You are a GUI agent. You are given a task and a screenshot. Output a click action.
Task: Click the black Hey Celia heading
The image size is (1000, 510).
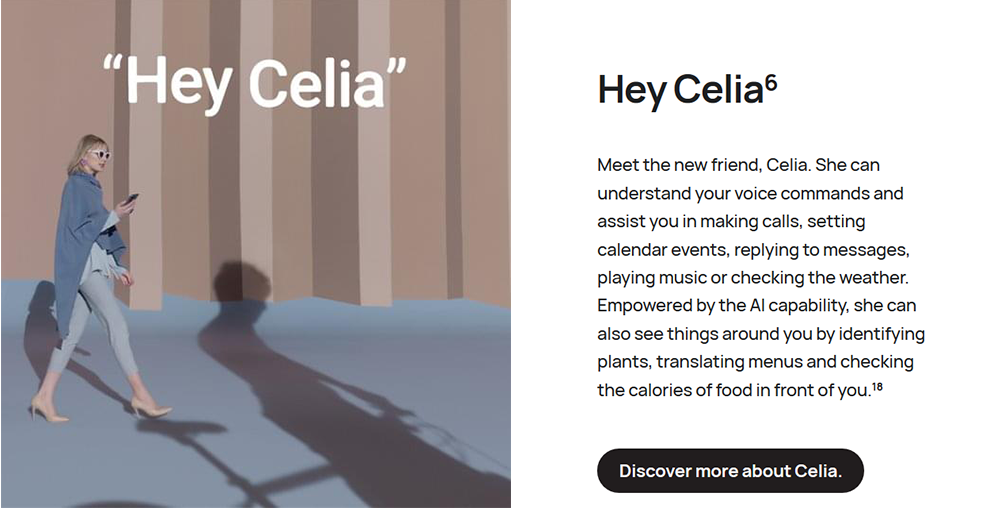(x=680, y=90)
